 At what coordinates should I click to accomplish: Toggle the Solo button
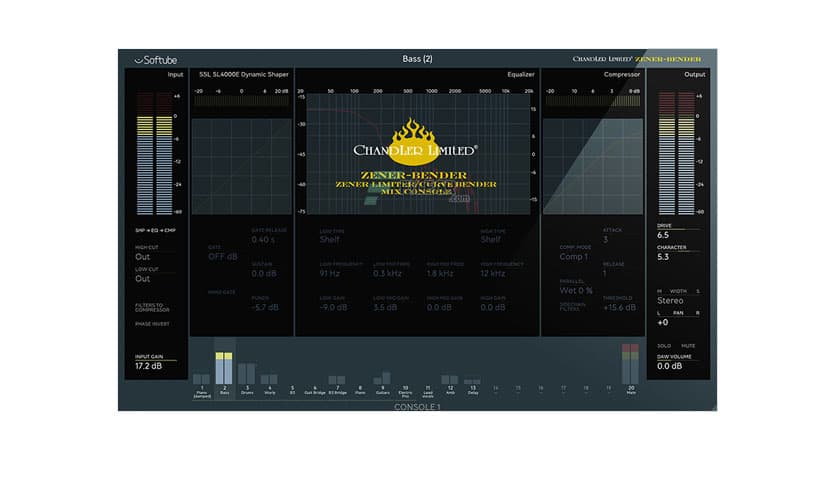pos(664,346)
